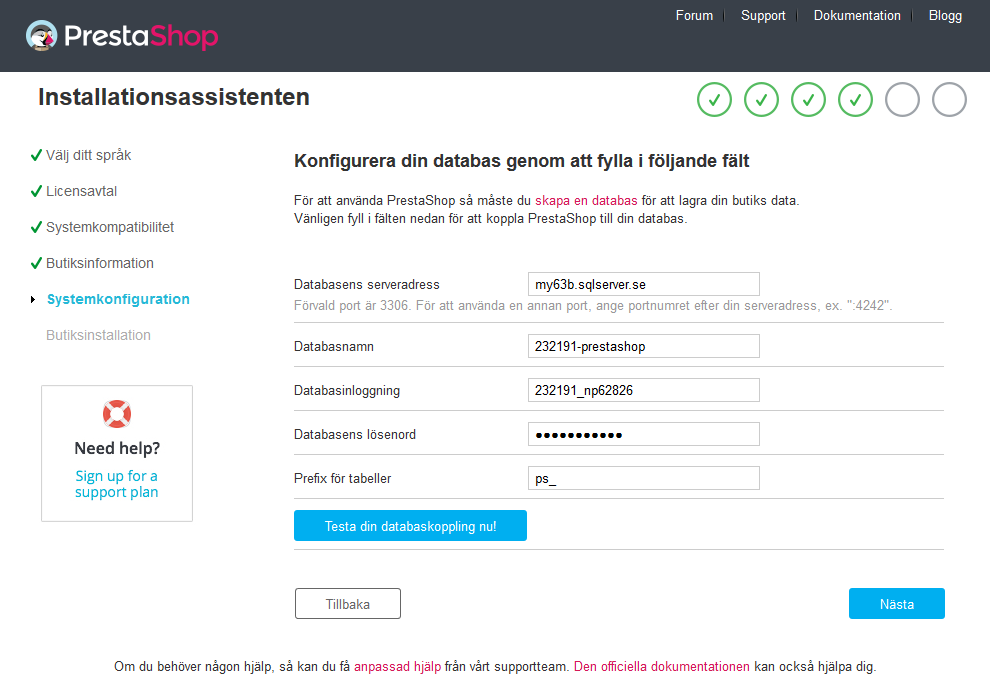Focus the Databasens lösenord password field

(x=643, y=434)
